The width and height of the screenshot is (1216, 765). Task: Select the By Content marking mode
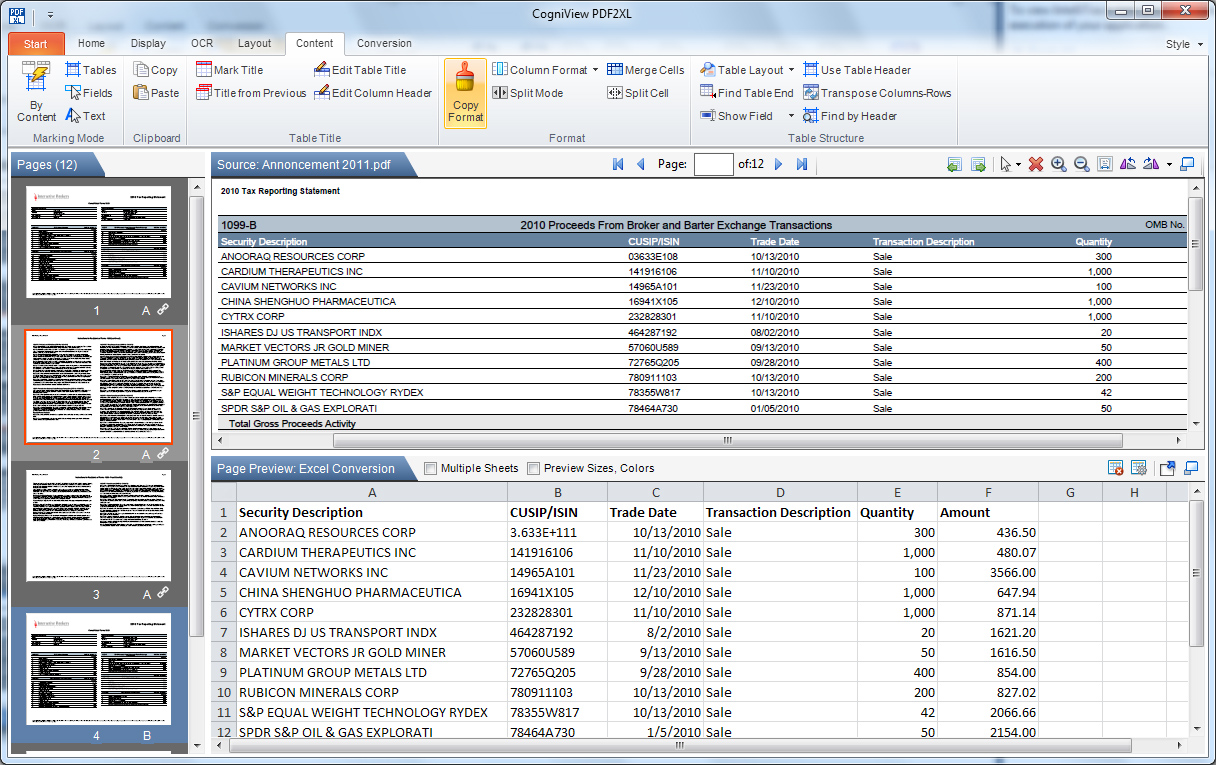36,93
